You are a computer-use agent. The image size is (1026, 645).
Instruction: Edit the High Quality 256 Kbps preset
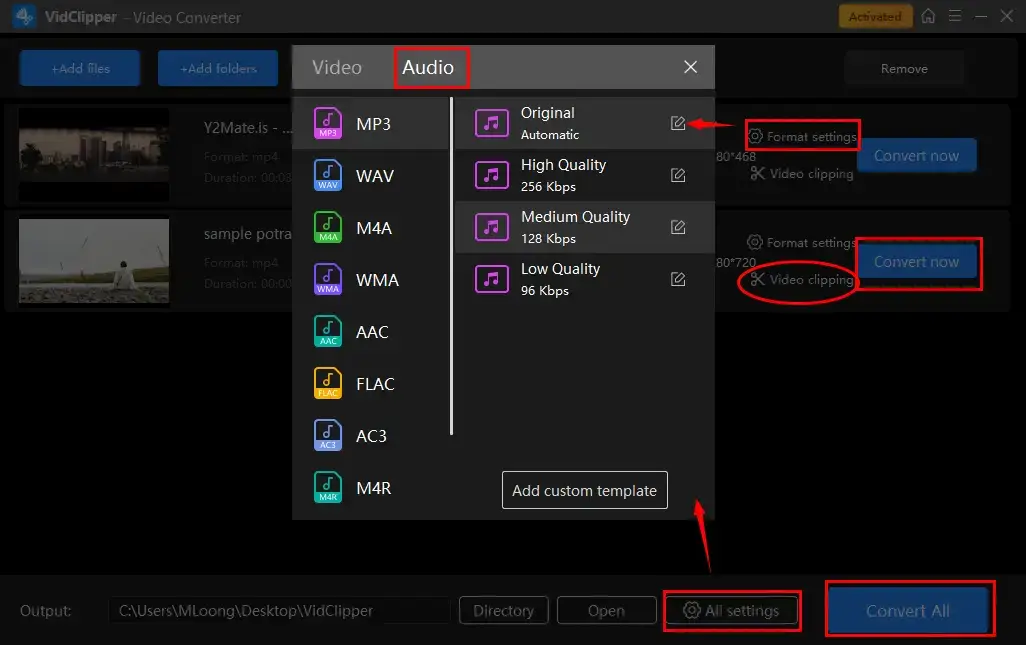[x=678, y=175]
